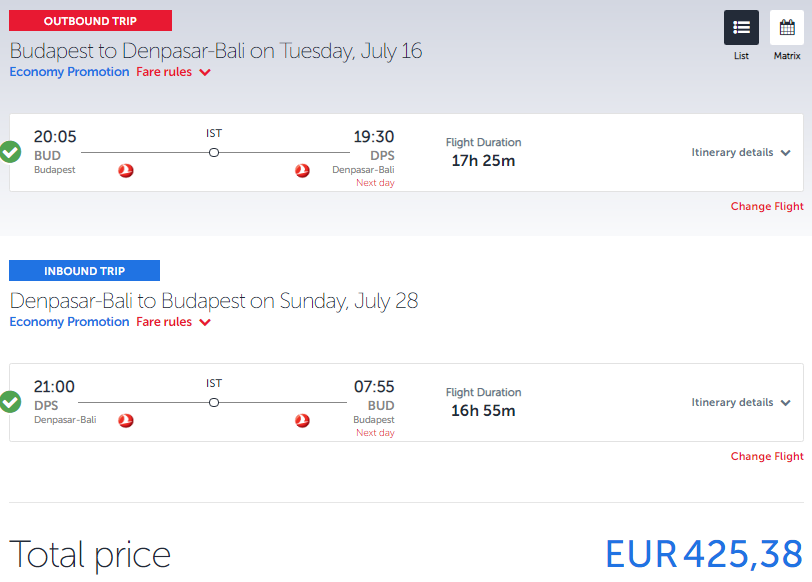812x582 pixels.
Task: Expand inbound Fare rules dropdown
Action: (173, 322)
